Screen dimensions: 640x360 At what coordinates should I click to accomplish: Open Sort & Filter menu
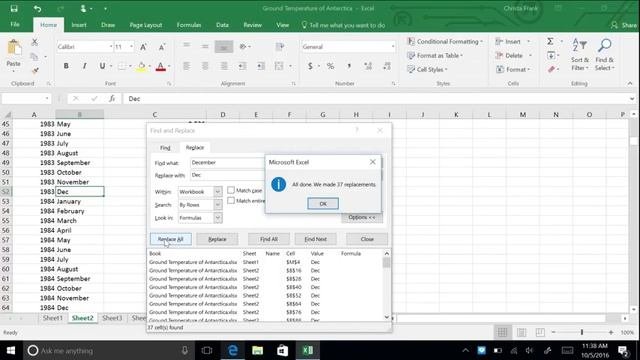tap(580, 55)
